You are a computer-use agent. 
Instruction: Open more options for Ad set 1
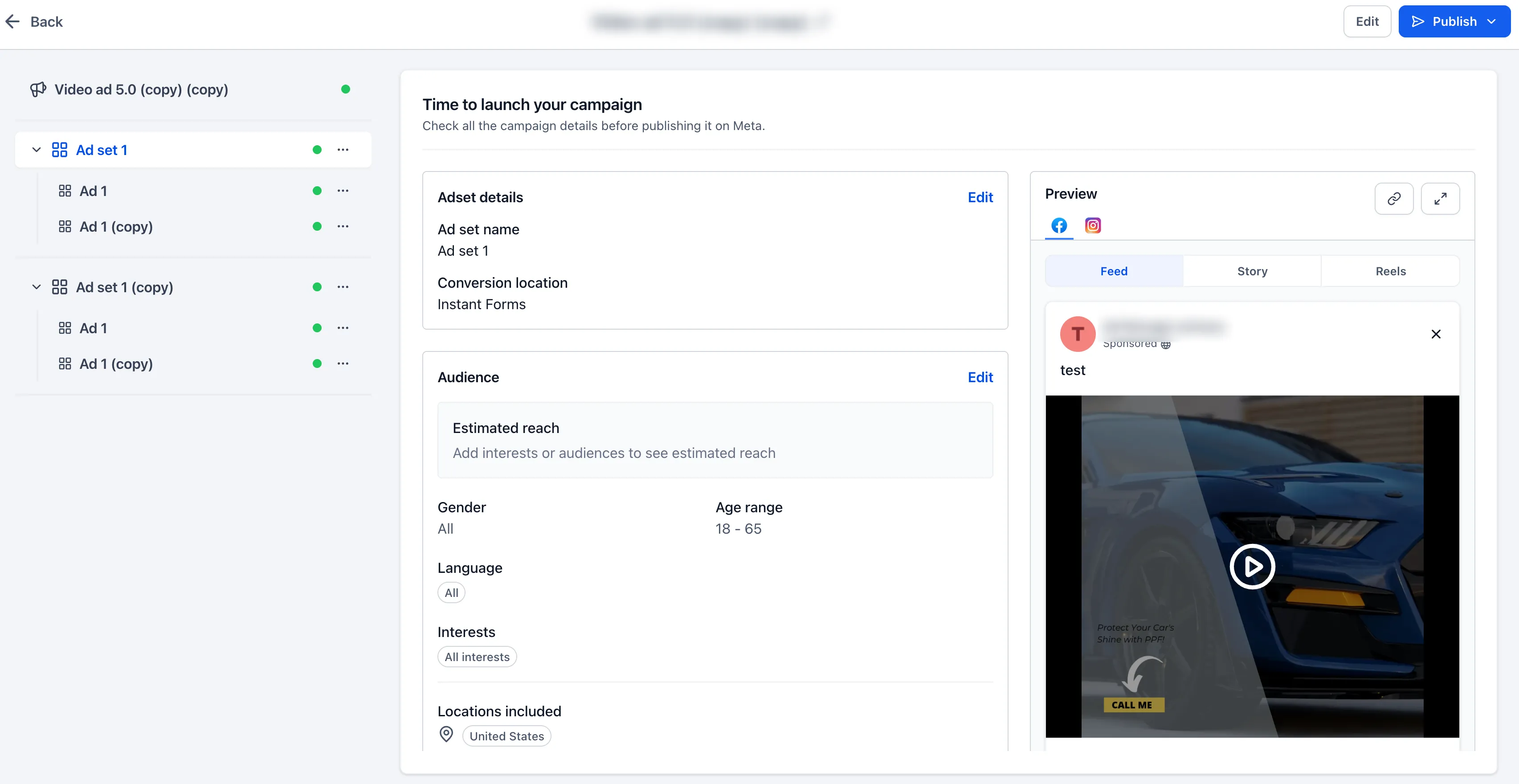tap(343, 150)
